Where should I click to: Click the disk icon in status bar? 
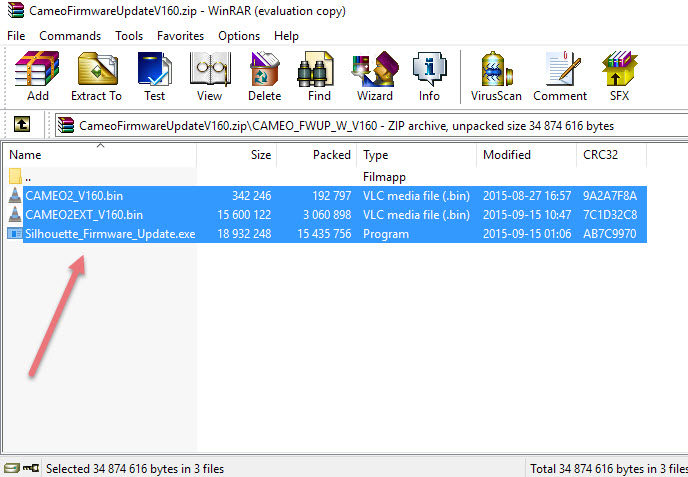click(x=12, y=468)
